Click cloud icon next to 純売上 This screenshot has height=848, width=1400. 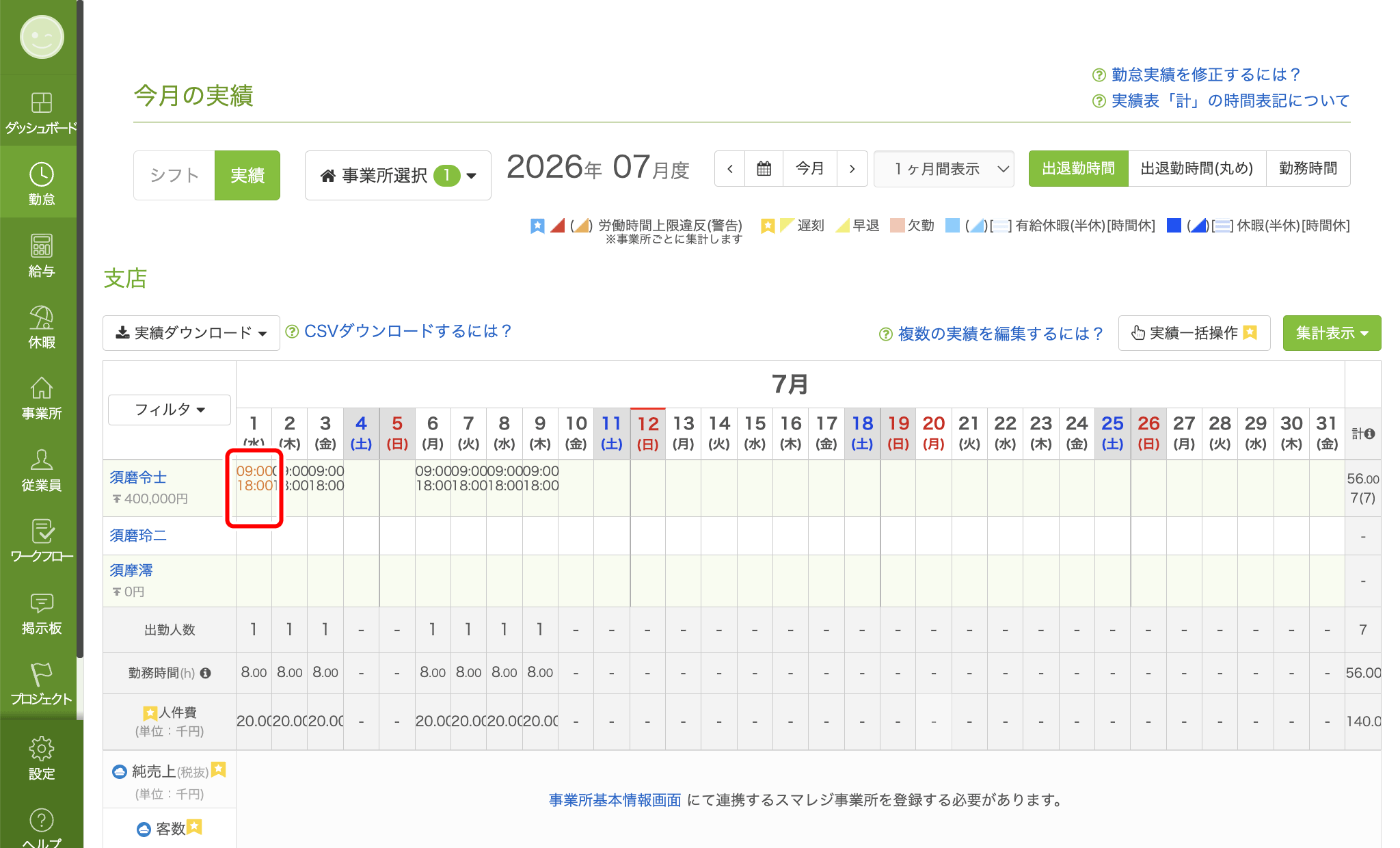tap(120, 771)
